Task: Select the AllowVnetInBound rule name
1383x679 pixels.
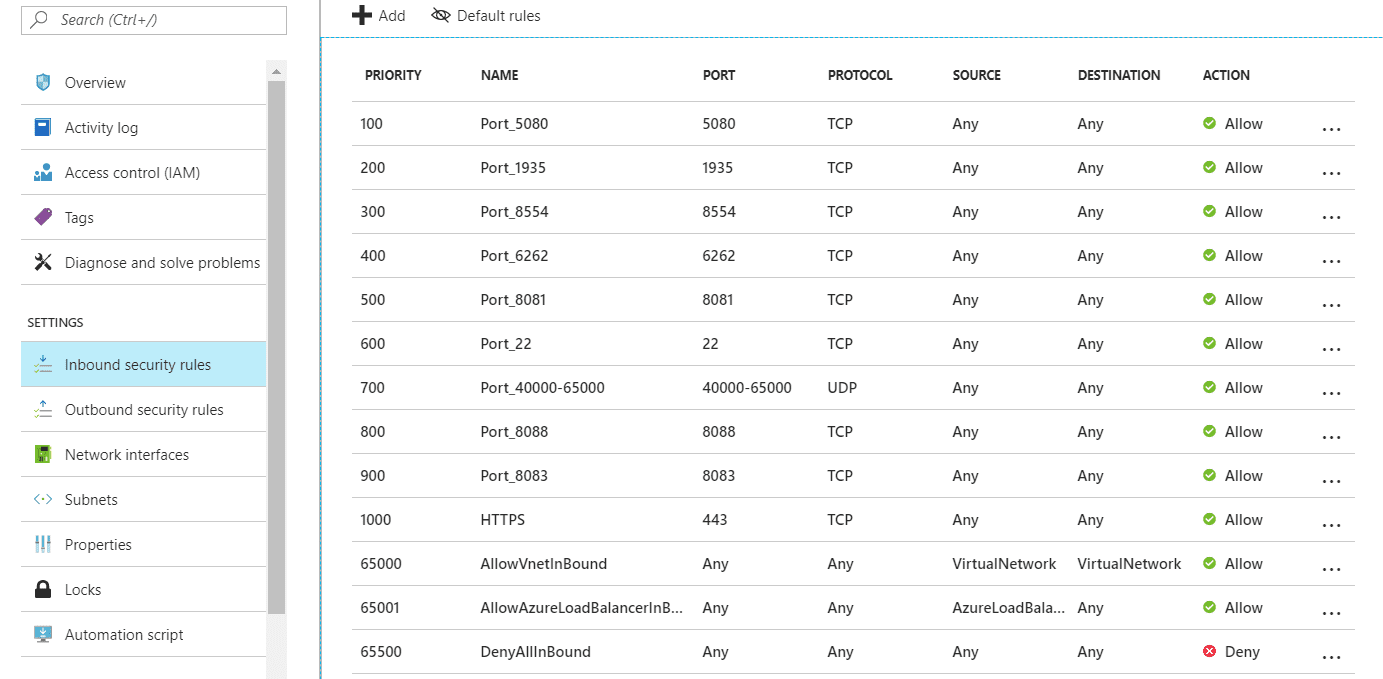Action: 543,563
